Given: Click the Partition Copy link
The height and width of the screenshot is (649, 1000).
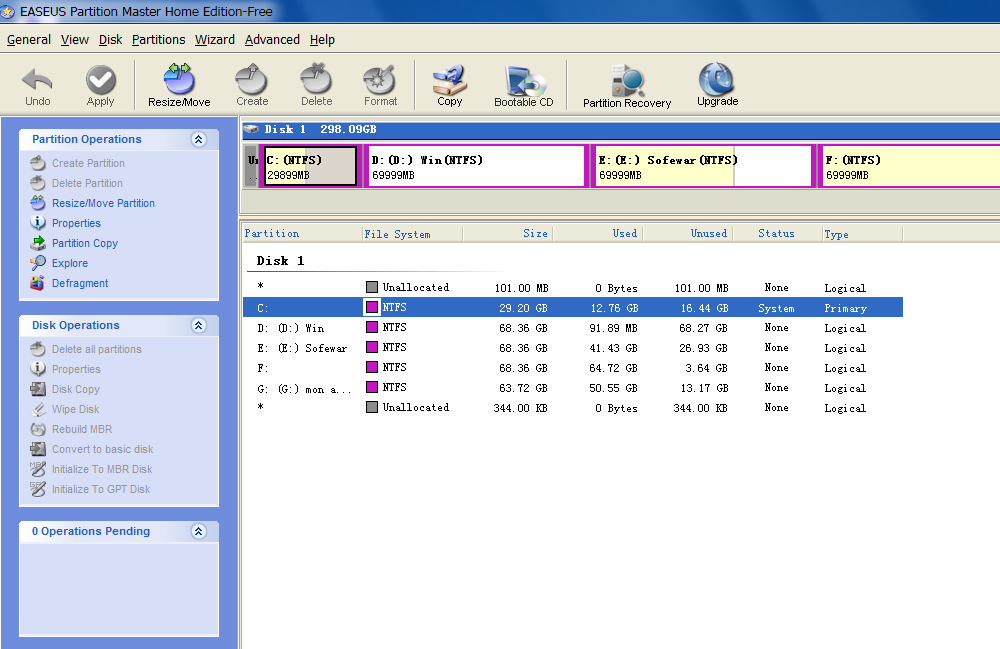Looking at the screenshot, I should coord(85,243).
